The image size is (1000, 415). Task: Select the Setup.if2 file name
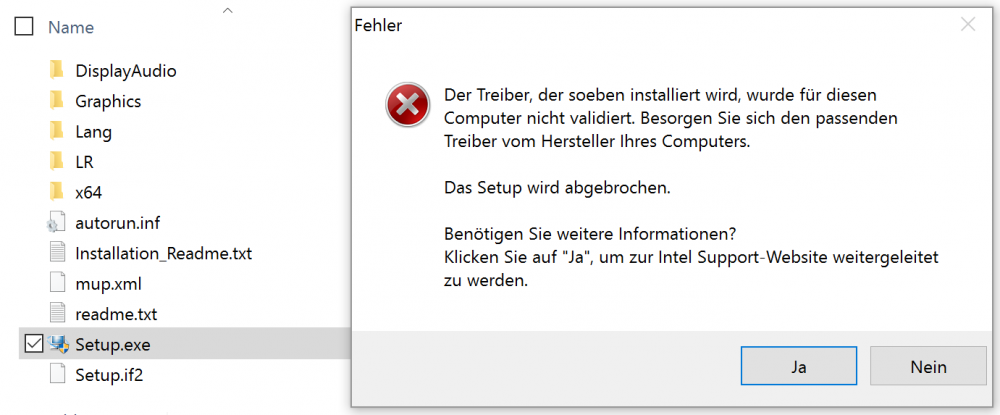pyautogui.click(x=111, y=375)
